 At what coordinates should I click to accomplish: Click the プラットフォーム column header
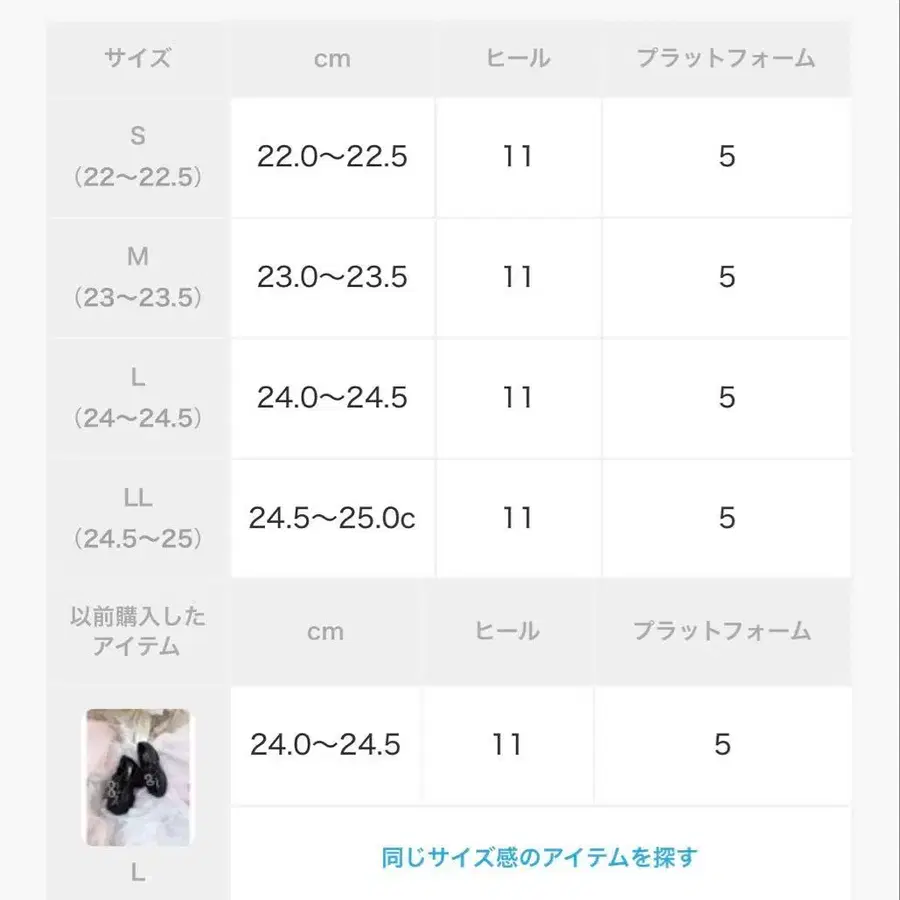coord(727,58)
